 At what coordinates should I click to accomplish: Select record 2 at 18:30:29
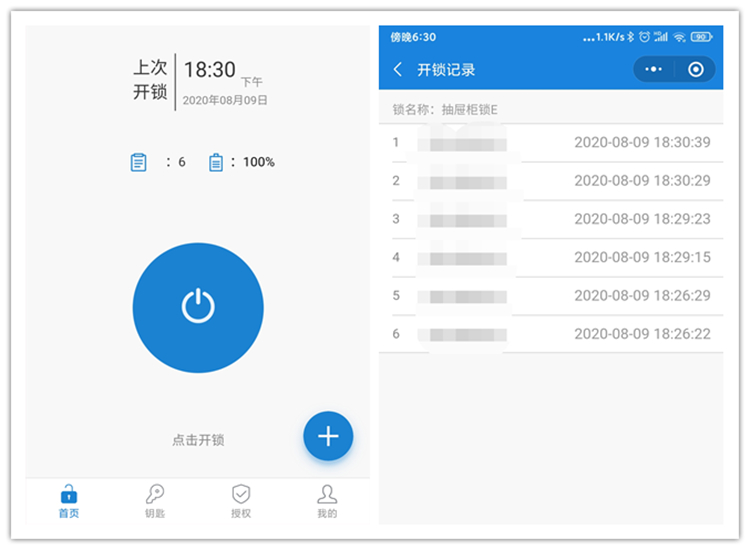(x=551, y=181)
